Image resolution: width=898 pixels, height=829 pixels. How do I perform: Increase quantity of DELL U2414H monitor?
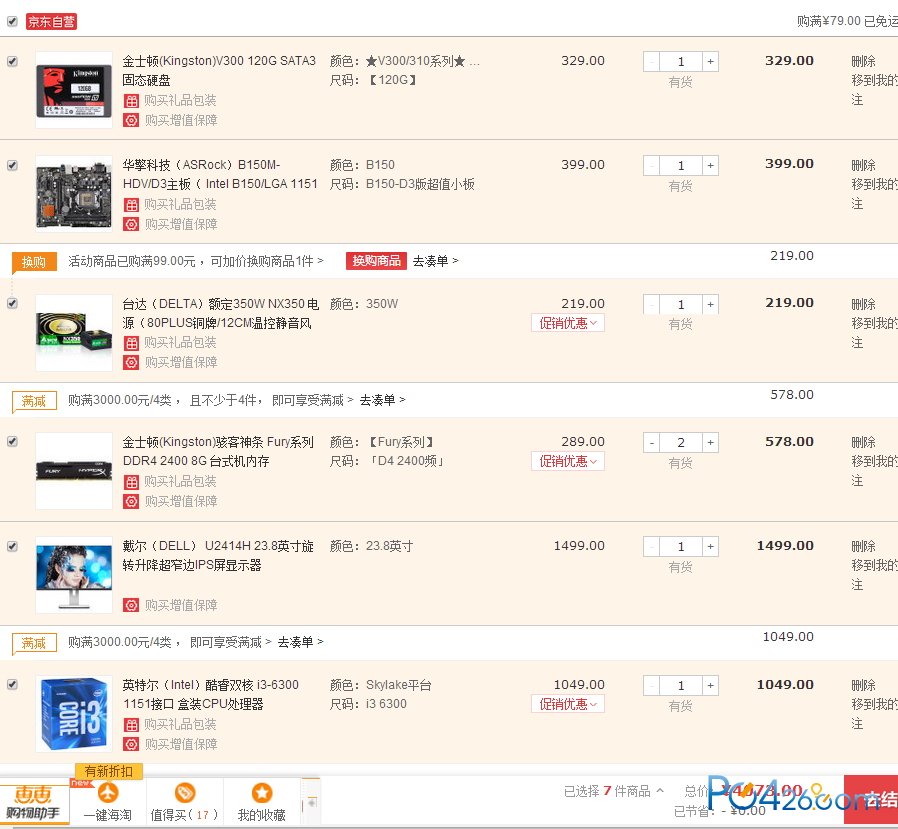[710, 546]
